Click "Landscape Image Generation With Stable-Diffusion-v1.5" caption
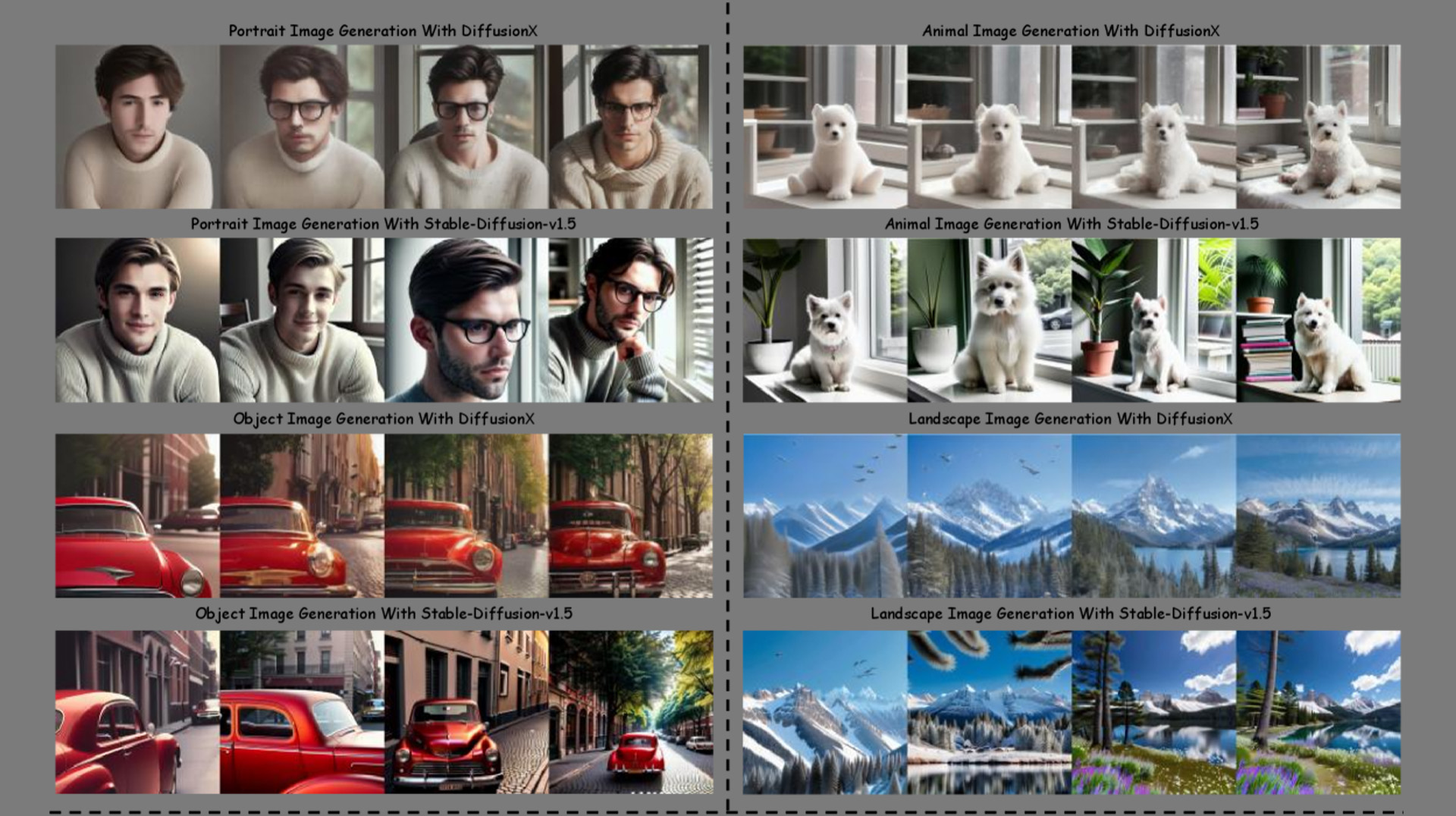This screenshot has height=816, width=1456. coord(1070,614)
